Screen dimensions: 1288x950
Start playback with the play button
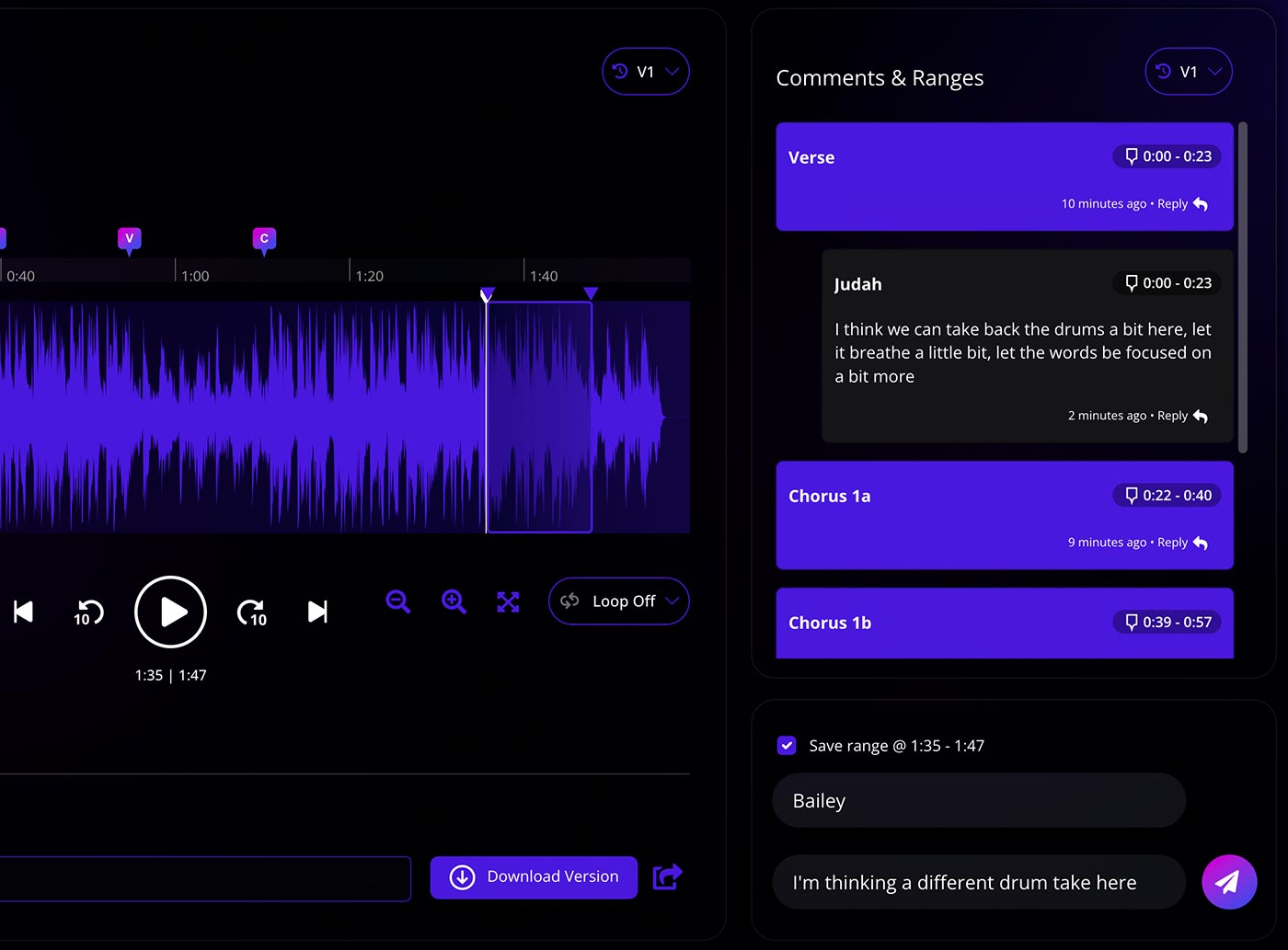click(170, 612)
